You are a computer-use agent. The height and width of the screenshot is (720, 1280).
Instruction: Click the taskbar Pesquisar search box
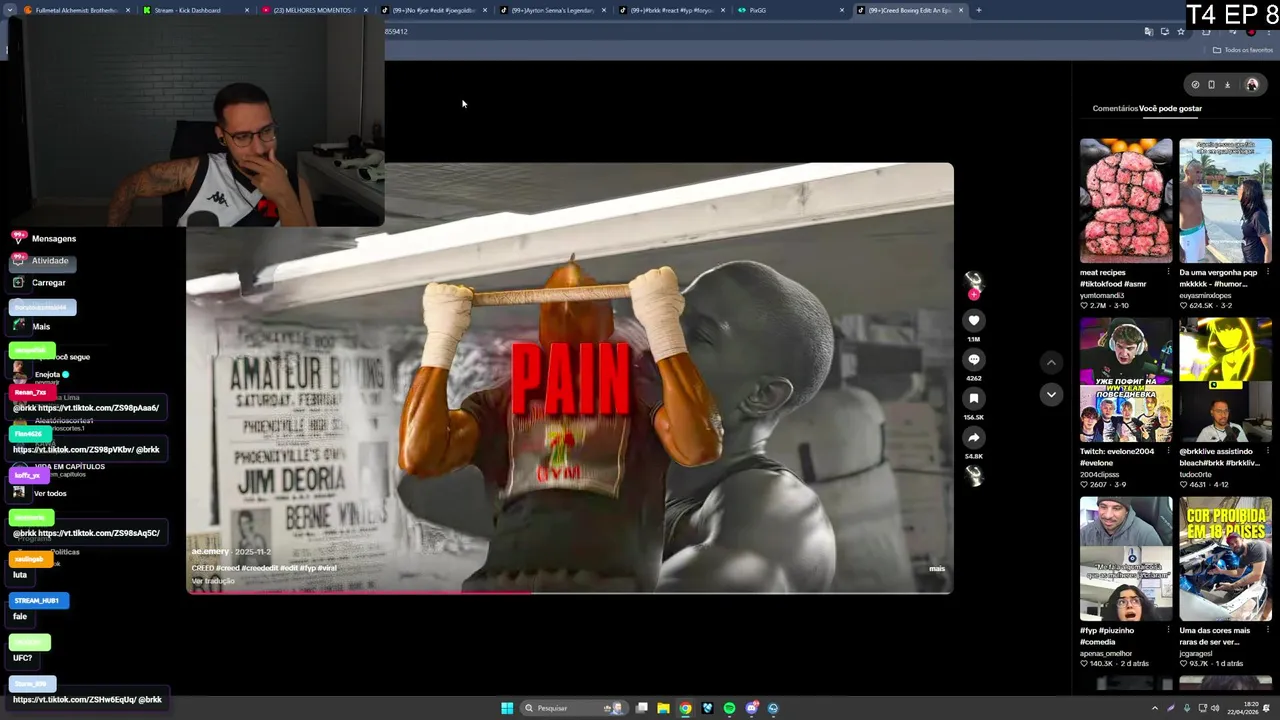(572, 708)
